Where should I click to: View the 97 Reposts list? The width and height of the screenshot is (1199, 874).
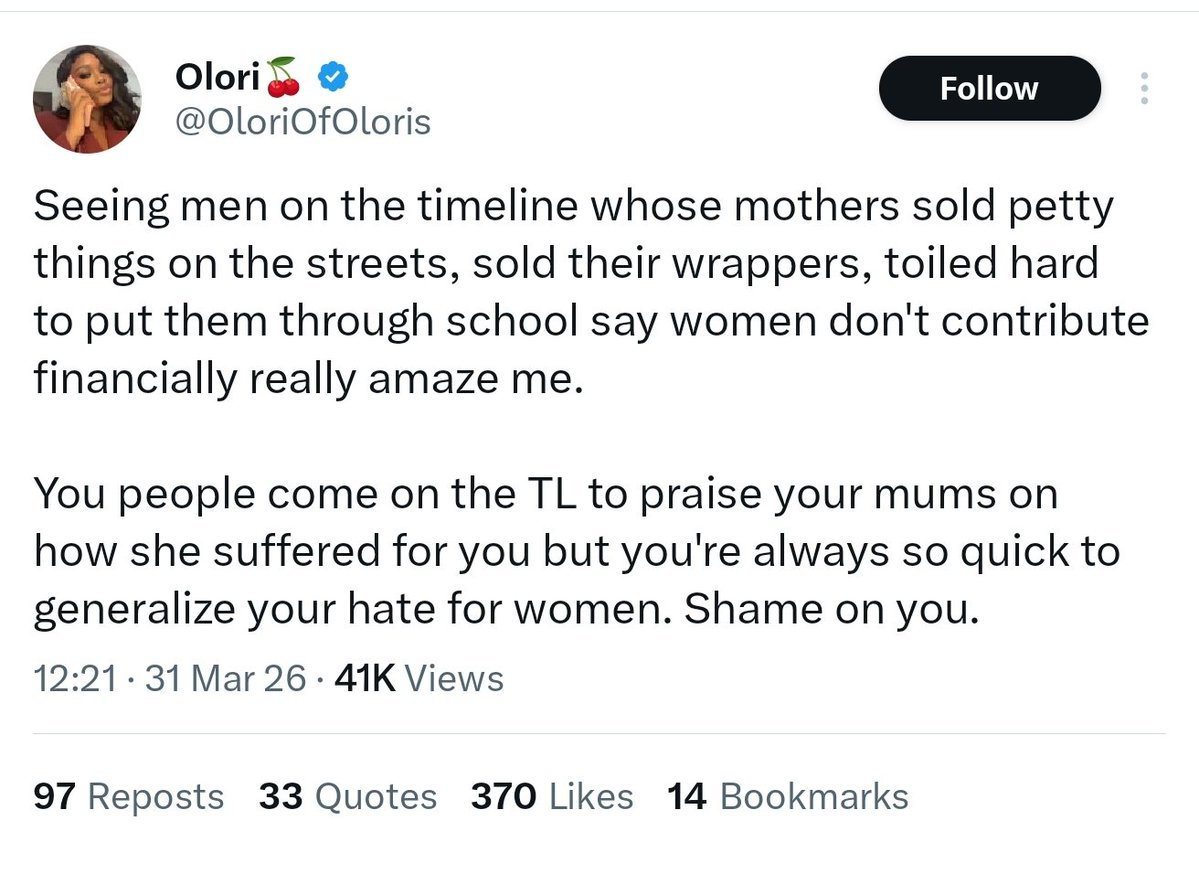coord(129,796)
